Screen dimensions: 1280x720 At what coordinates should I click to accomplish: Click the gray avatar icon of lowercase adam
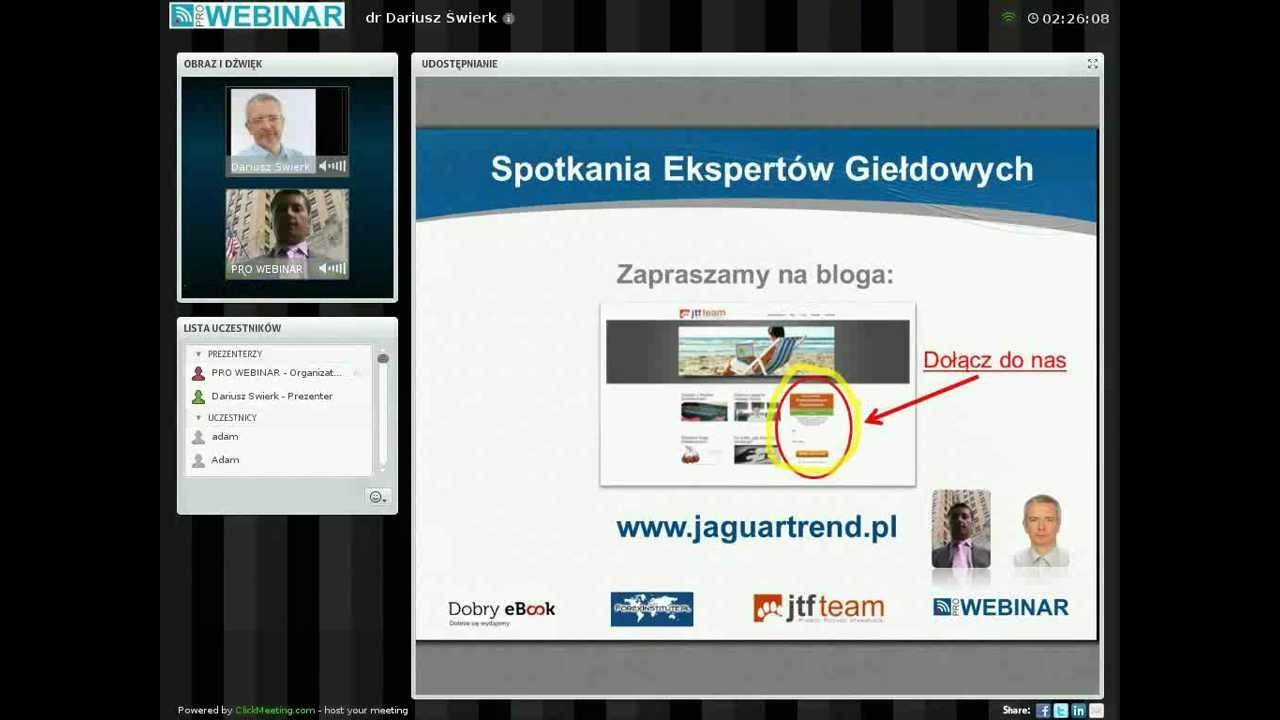pos(198,437)
